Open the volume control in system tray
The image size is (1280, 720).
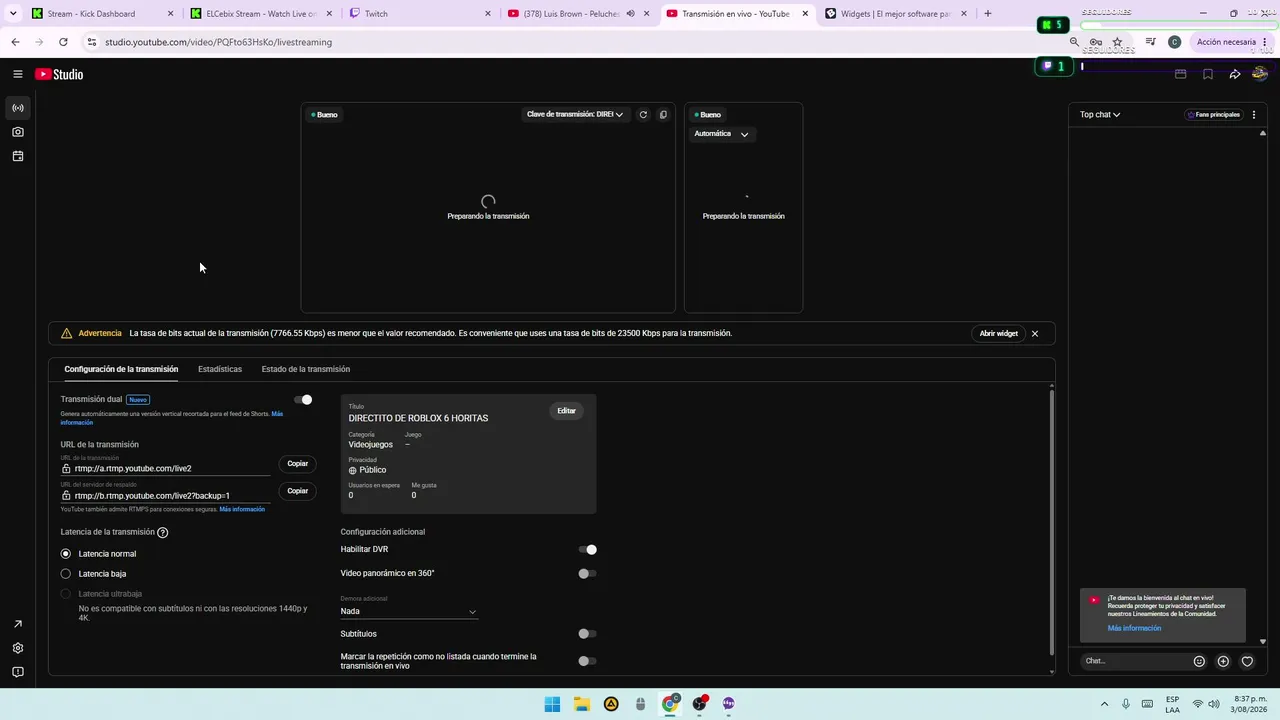pyautogui.click(x=1214, y=704)
